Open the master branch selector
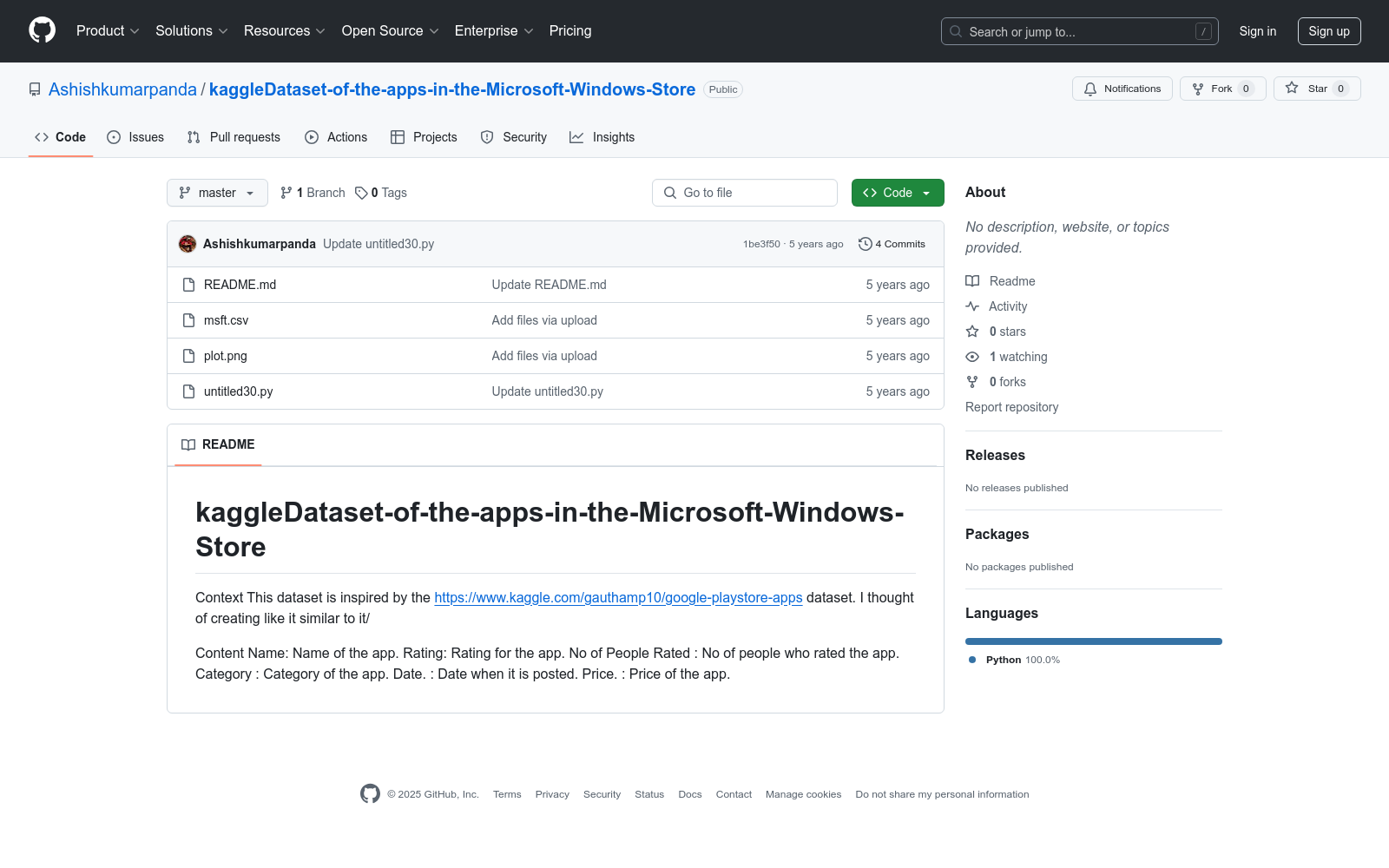Viewport: 1389px width, 868px height. coord(217,193)
